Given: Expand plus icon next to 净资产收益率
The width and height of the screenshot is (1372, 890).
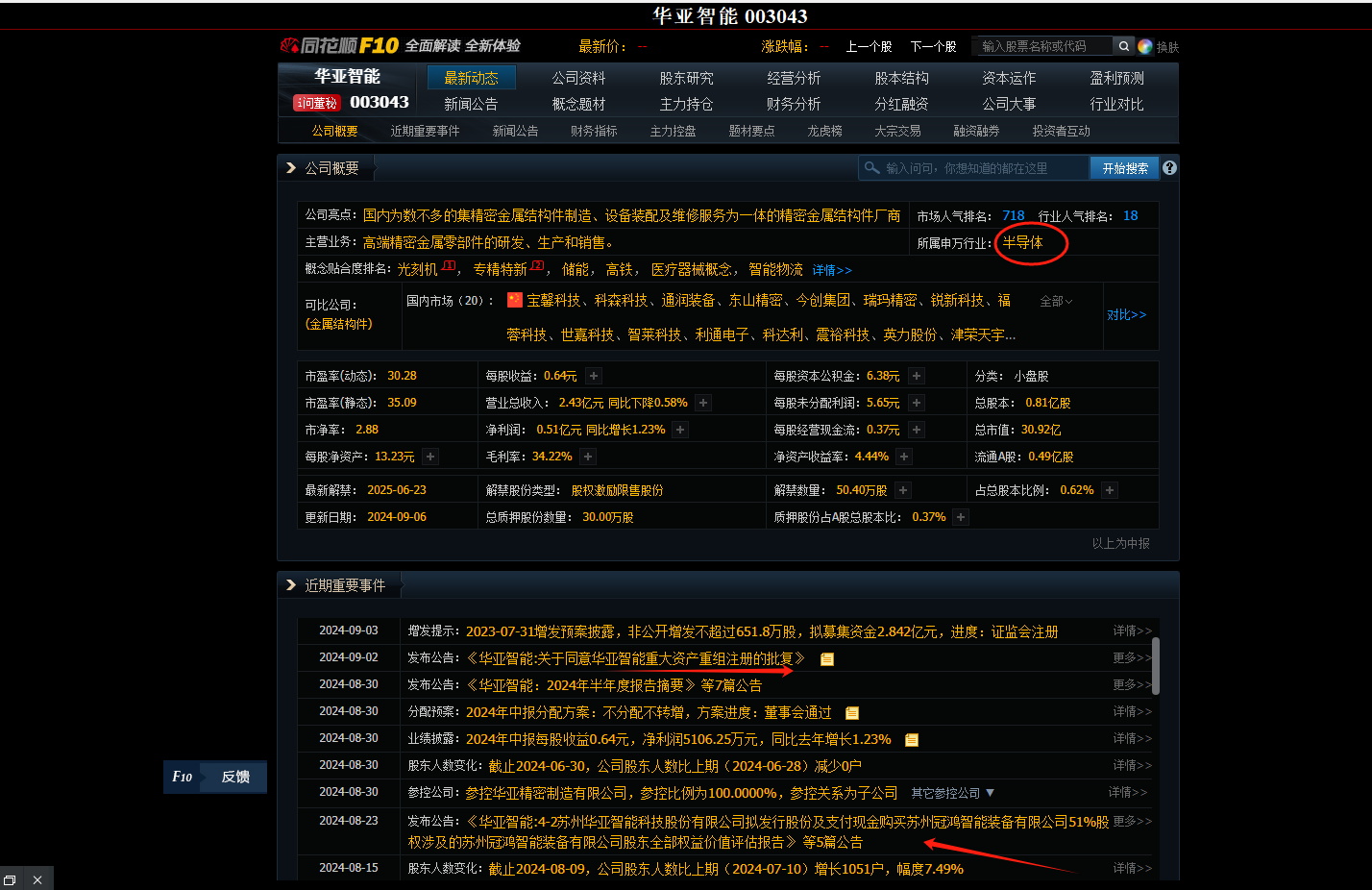Looking at the screenshot, I should click(x=904, y=457).
